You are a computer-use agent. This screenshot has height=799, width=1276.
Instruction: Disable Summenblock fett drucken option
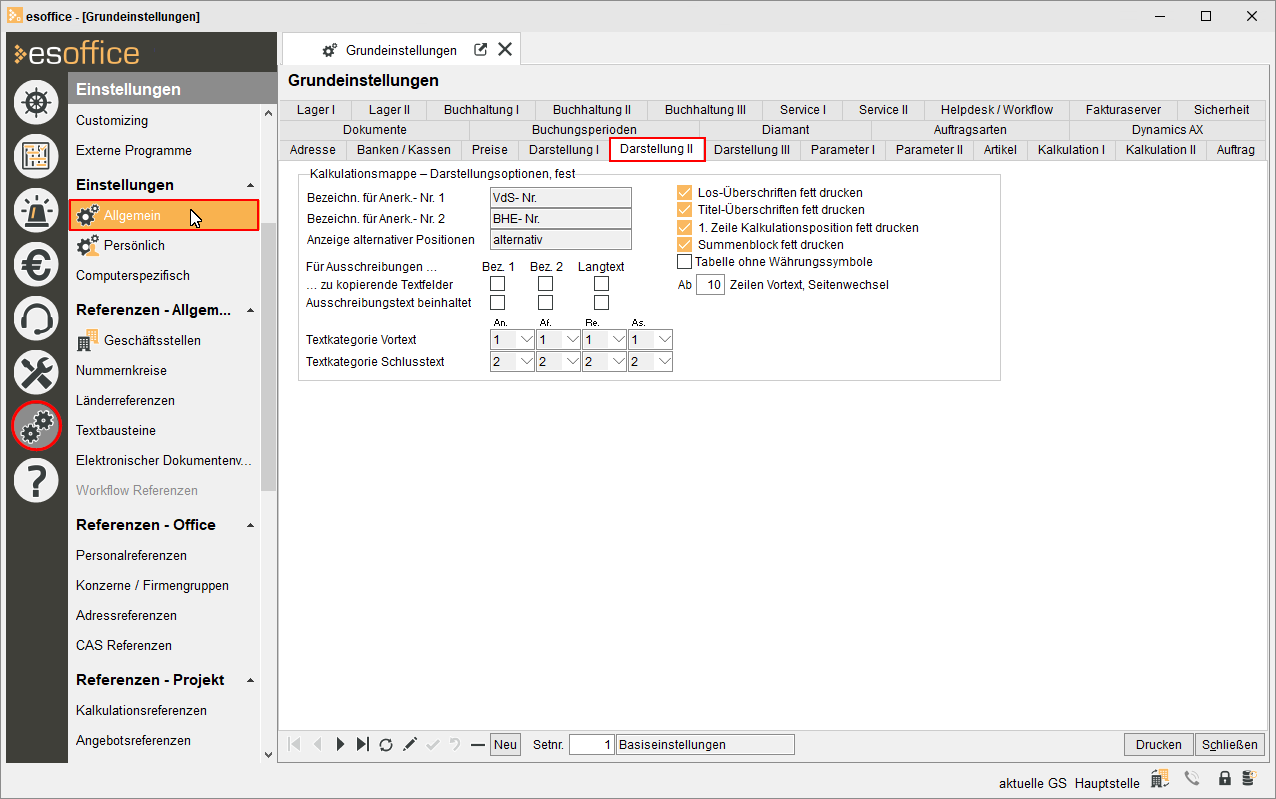pos(685,245)
